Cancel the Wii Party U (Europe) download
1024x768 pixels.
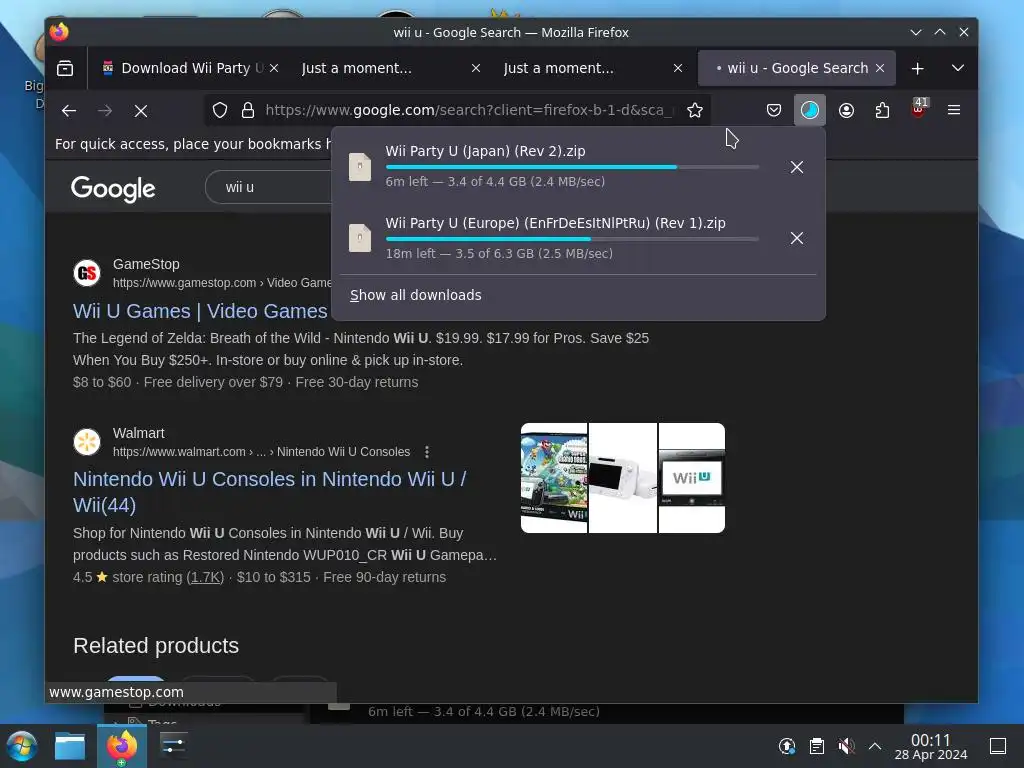(x=797, y=238)
